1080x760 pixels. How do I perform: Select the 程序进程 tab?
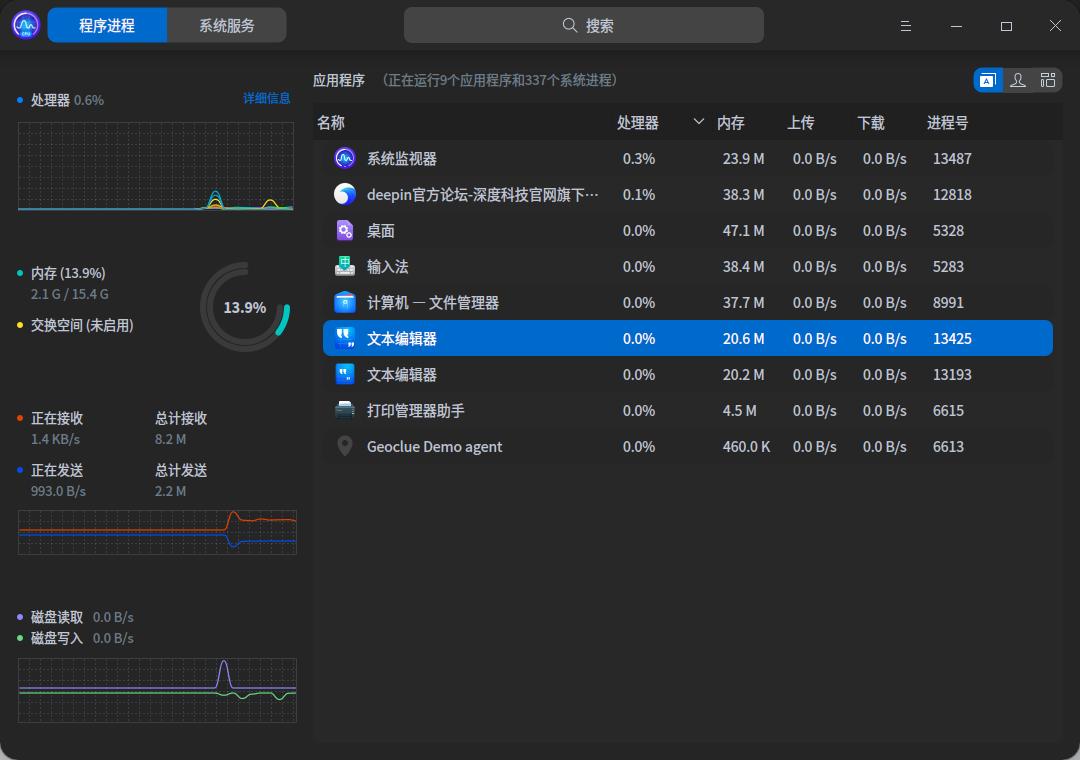point(107,24)
